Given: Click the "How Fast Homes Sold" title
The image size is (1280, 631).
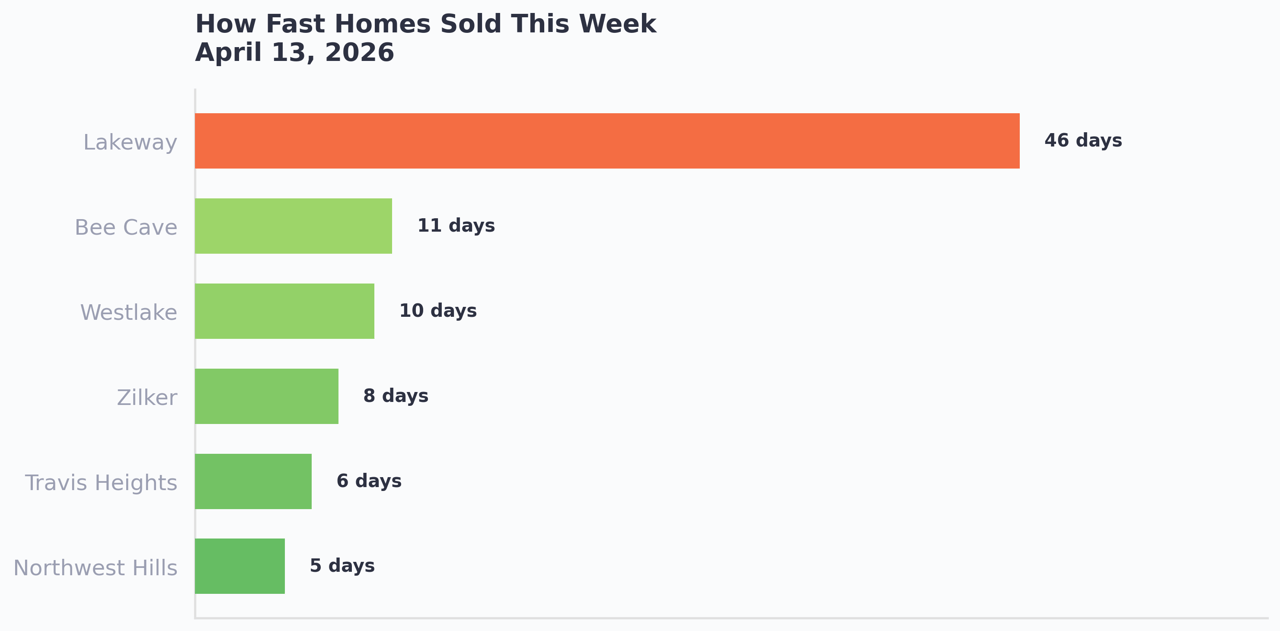Looking at the screenshot, I should pos(425,24).
